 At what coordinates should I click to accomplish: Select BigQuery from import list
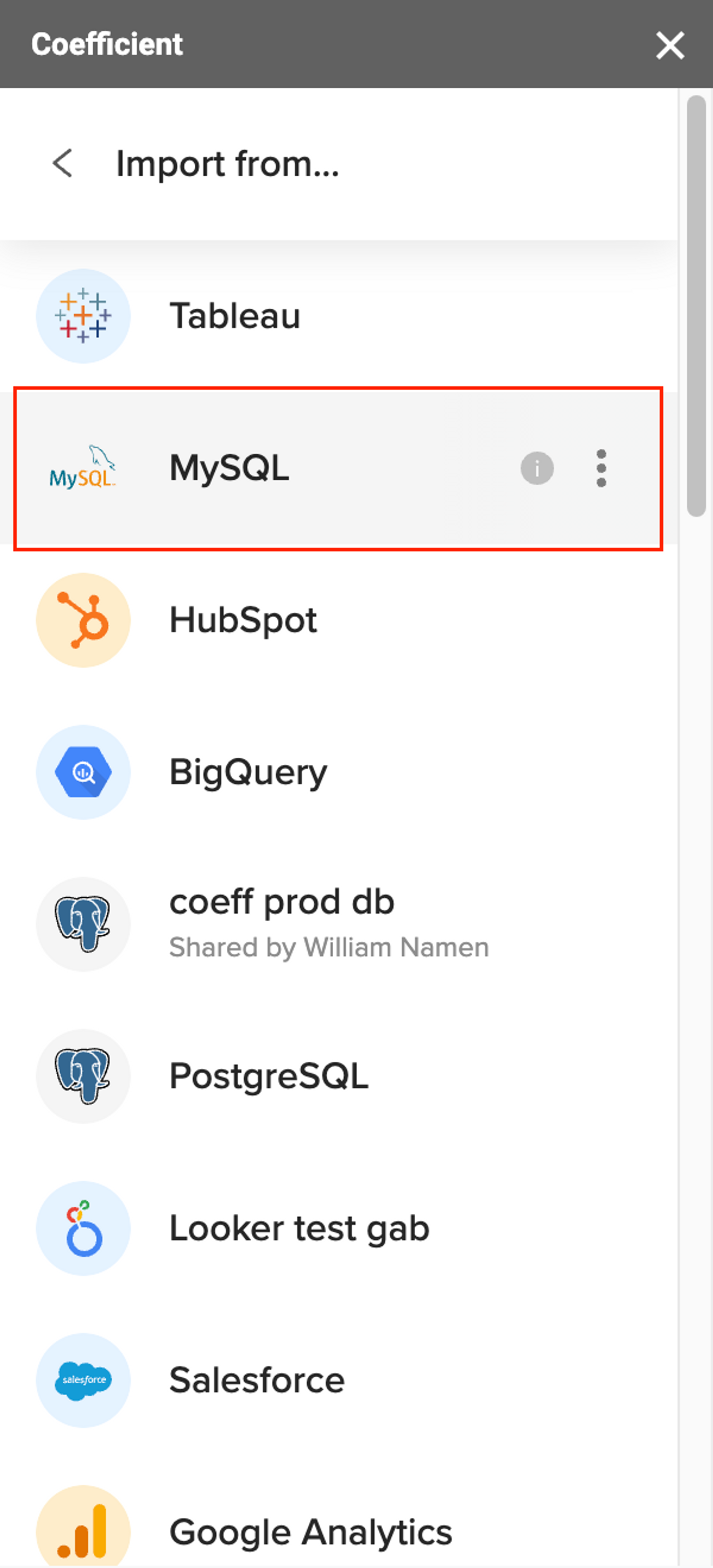(x=248, y=773)
